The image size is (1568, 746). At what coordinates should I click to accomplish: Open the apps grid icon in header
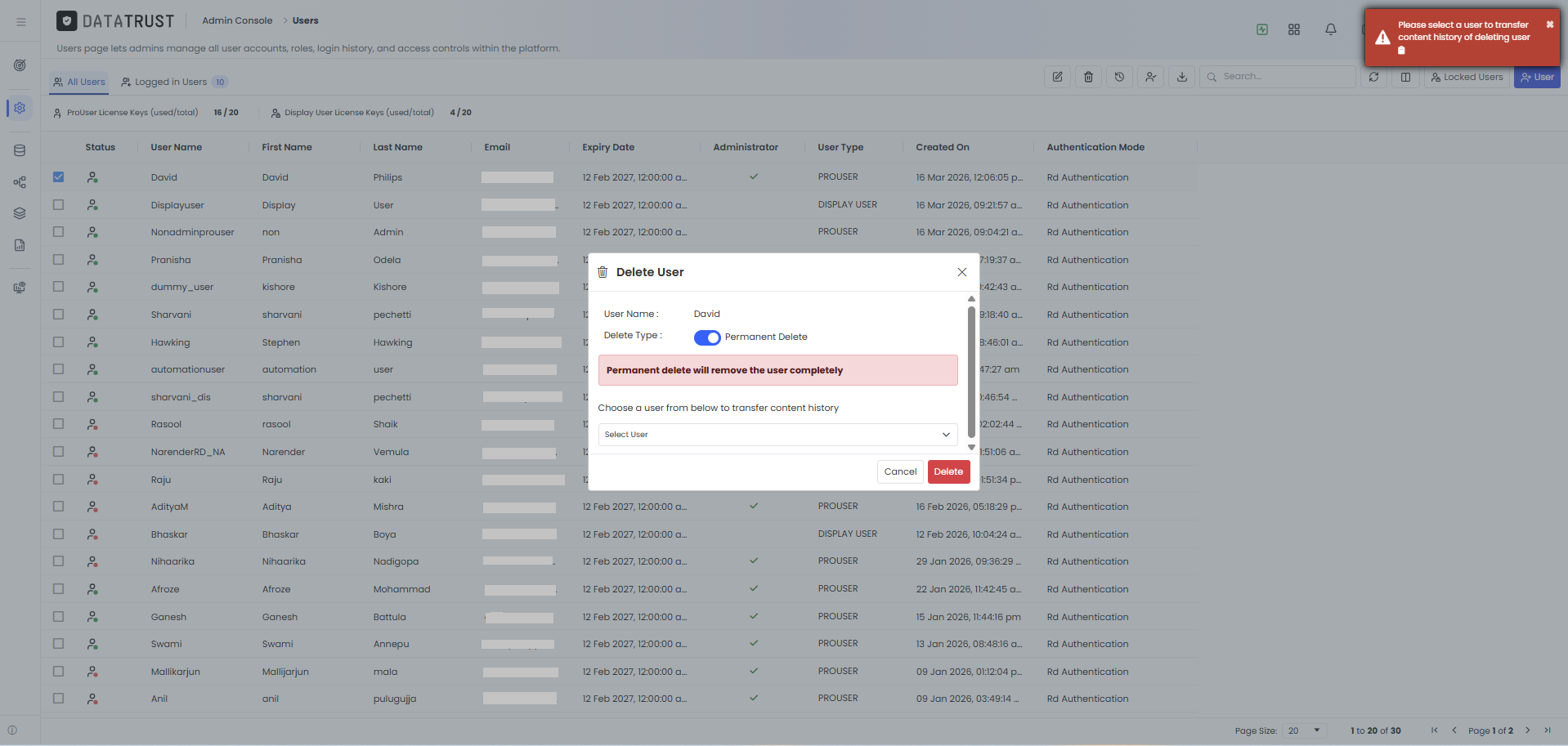tap(1294, 29)
